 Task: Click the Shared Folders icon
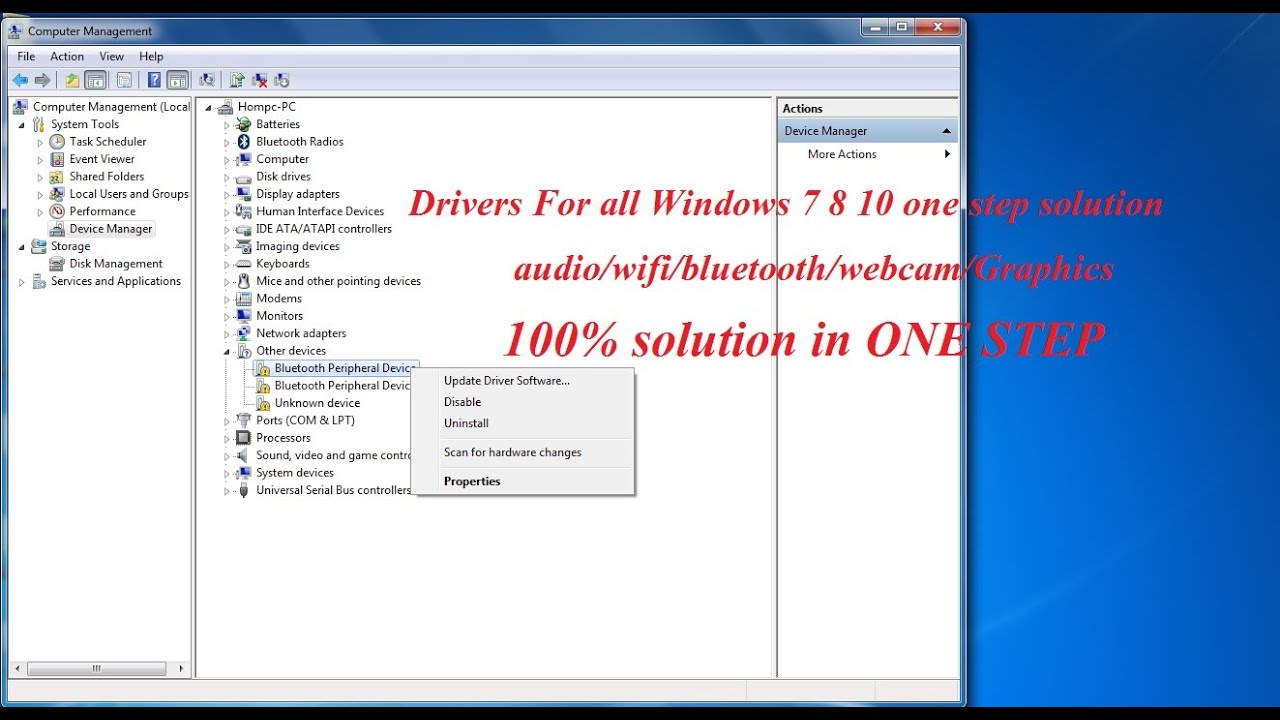click(x=57, y=177)
